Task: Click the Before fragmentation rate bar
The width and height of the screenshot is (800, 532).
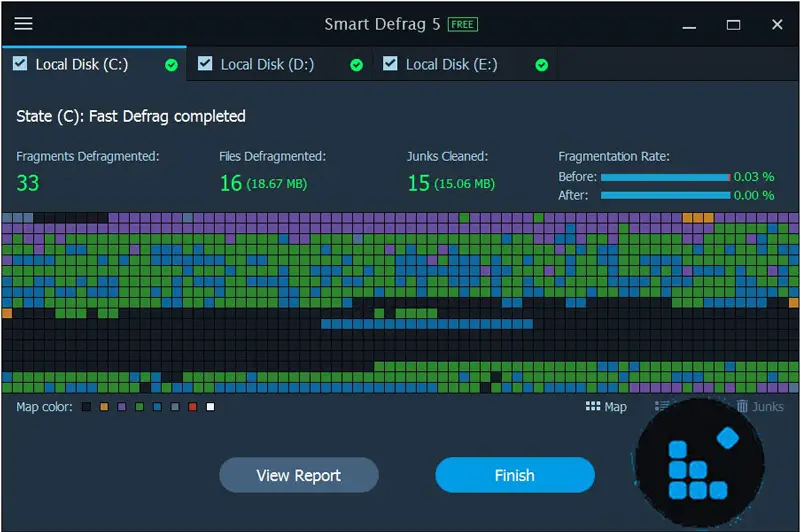Action: click(x=666, y=177)
